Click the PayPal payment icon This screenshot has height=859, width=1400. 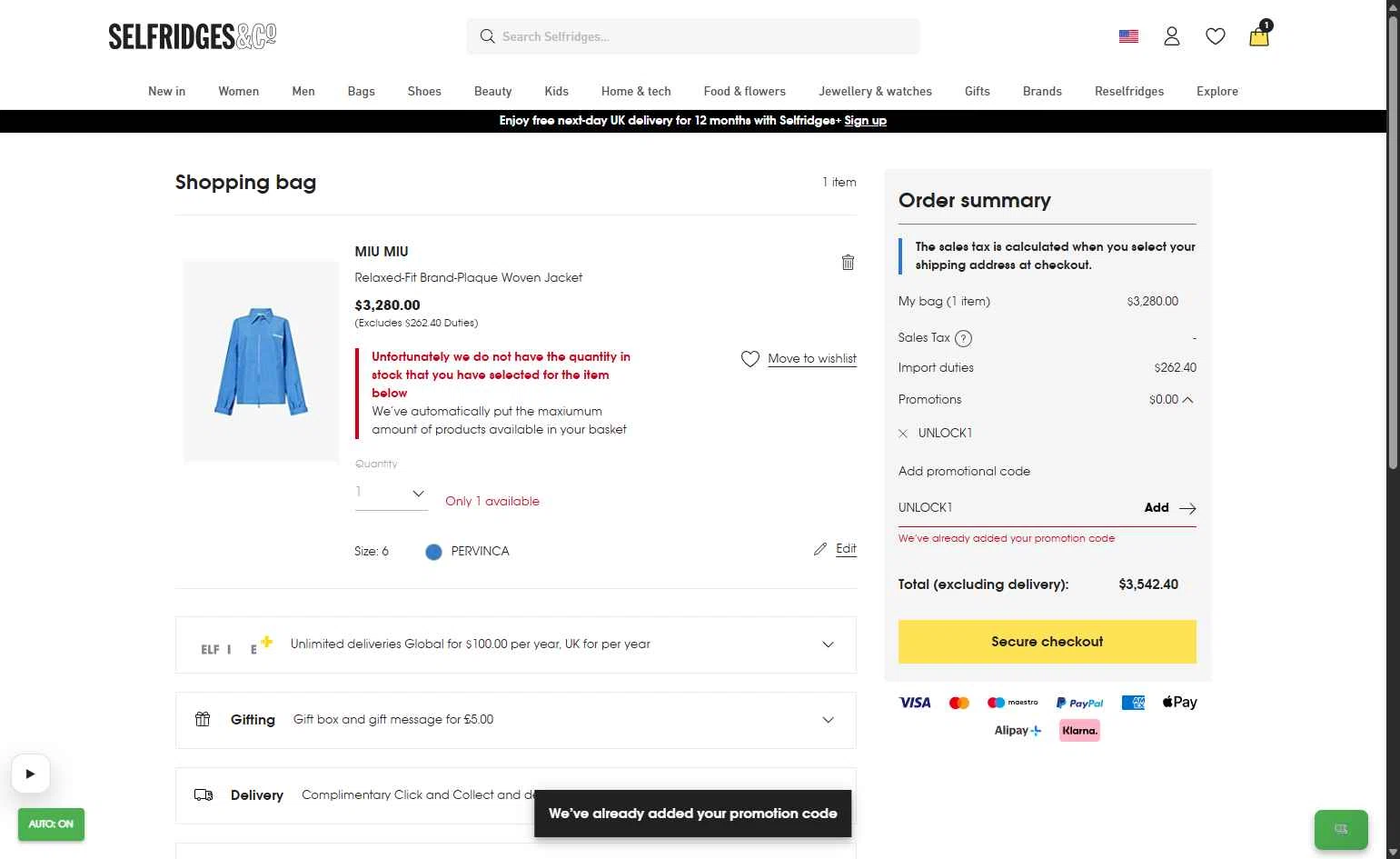click(x=1079, y=703)
